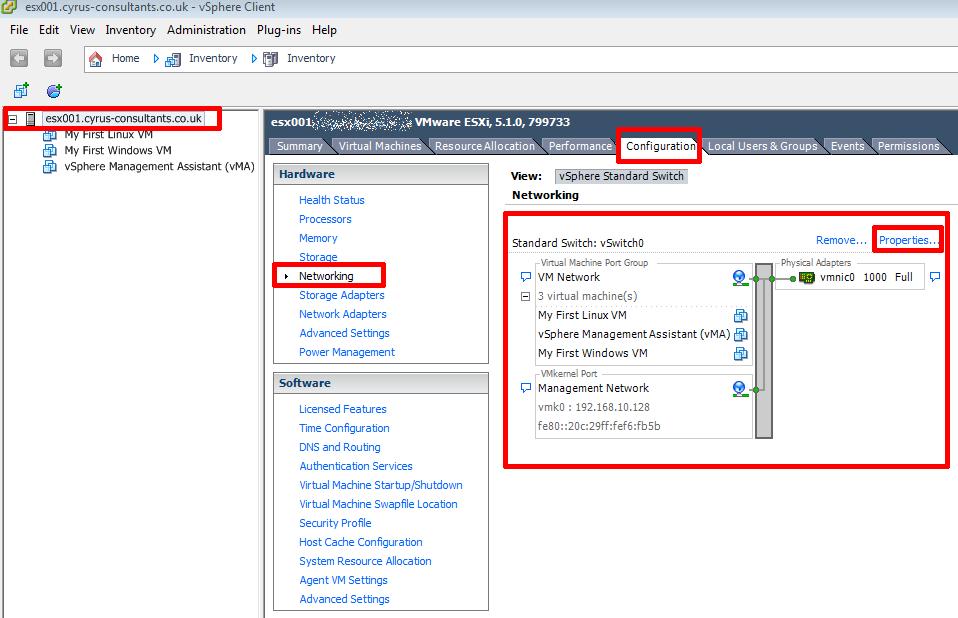Open dropdown arrow after Home breadcrumb
The width and height of the screenshot is (958, 618).
click(x=156, y=59)
